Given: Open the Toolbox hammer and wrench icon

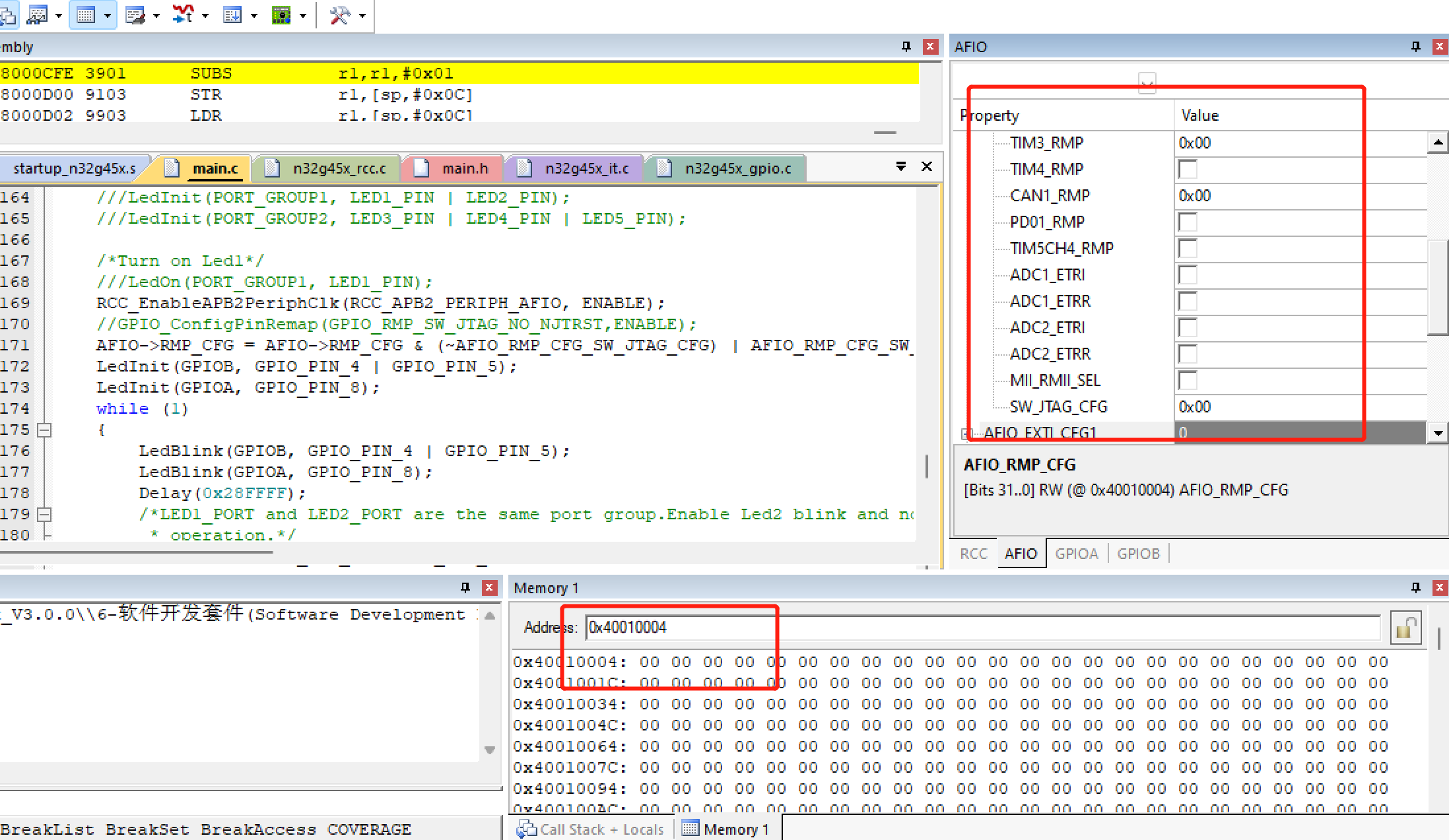Looking at the screenshot, I should coord(340,15).
